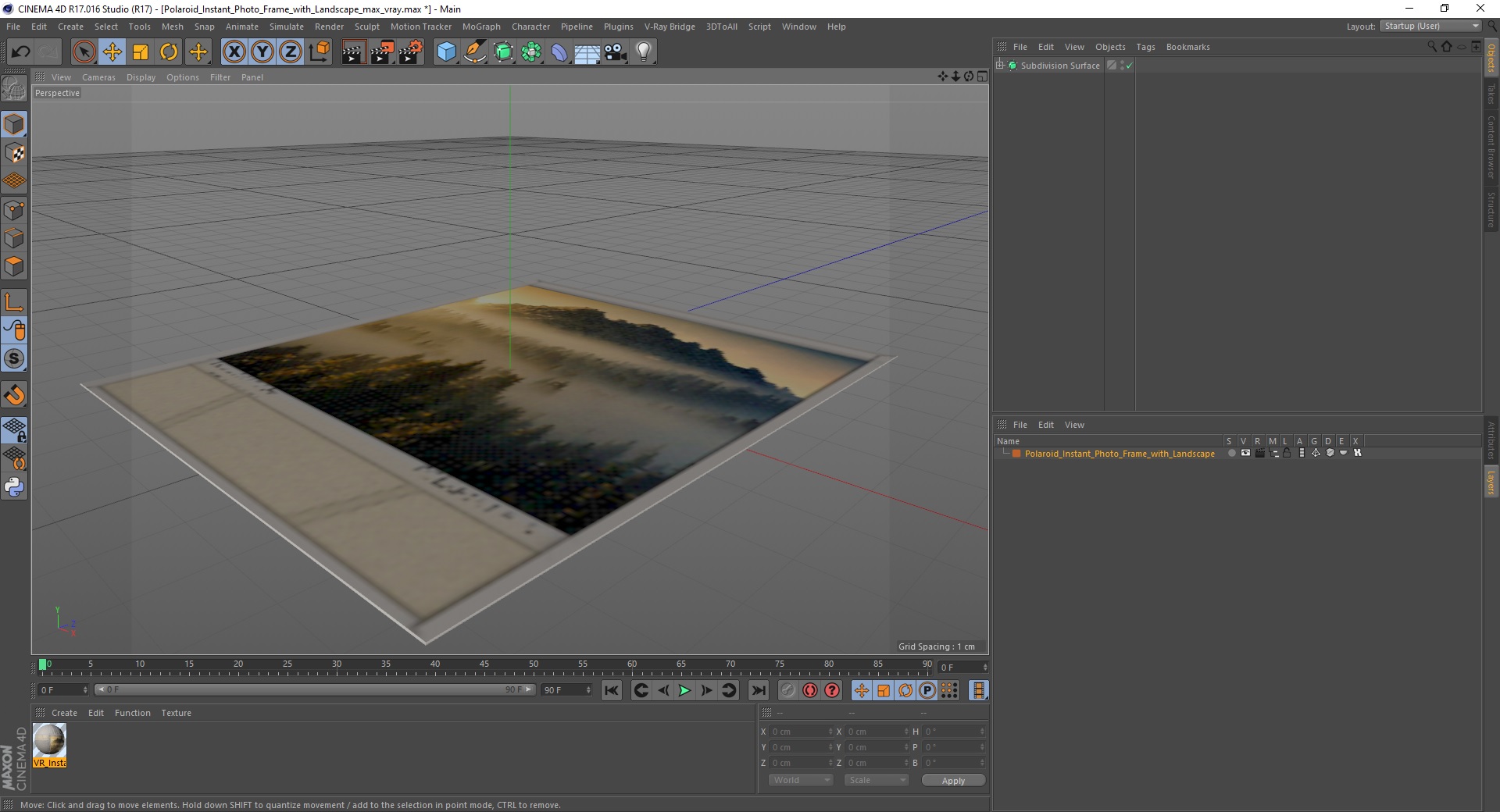Expand the Subdivision Surface object tree
Screen dimensions: 1500x812
(1000, 65)
